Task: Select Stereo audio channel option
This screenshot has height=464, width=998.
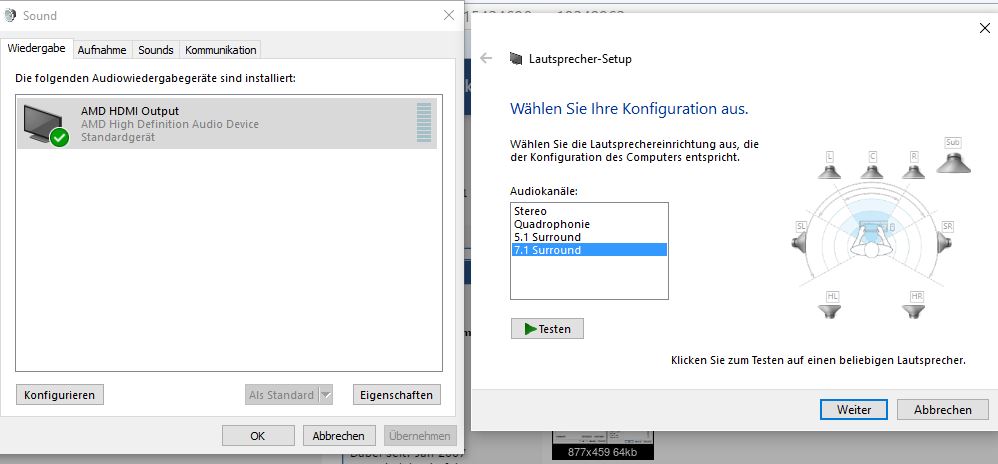Action: (x=589, y=211)
